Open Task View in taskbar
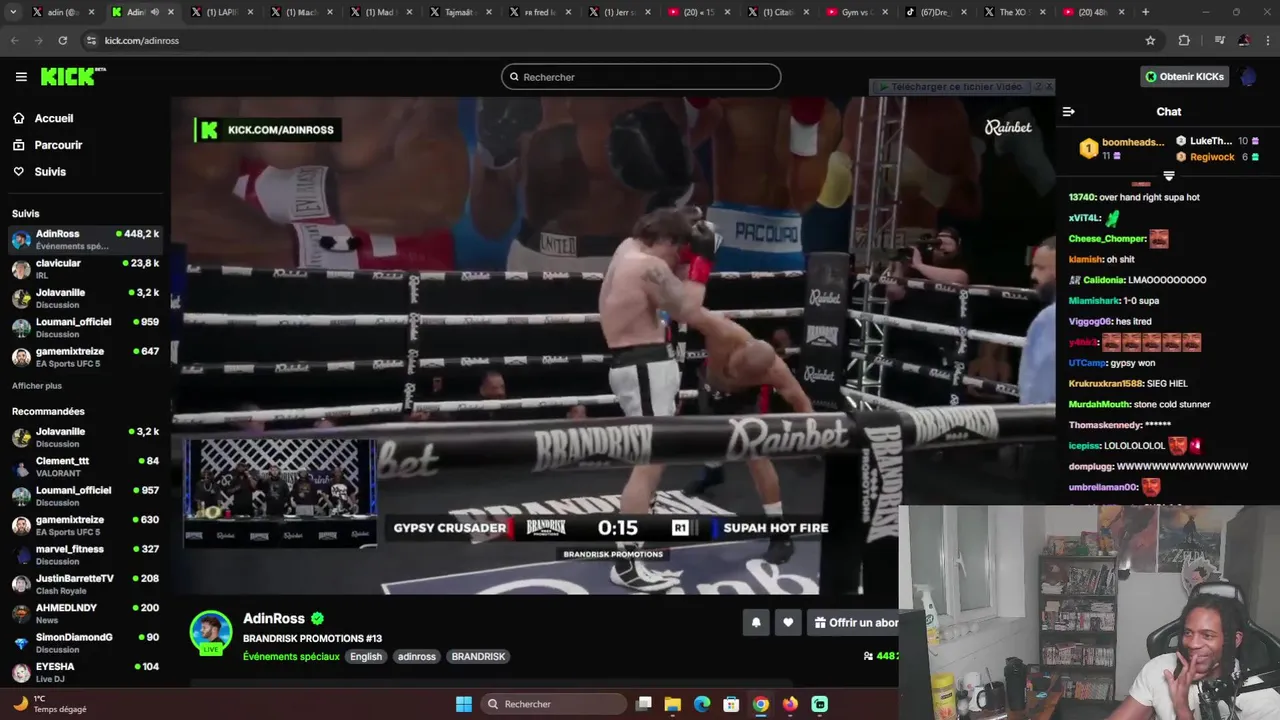 (x=644, y=704)
